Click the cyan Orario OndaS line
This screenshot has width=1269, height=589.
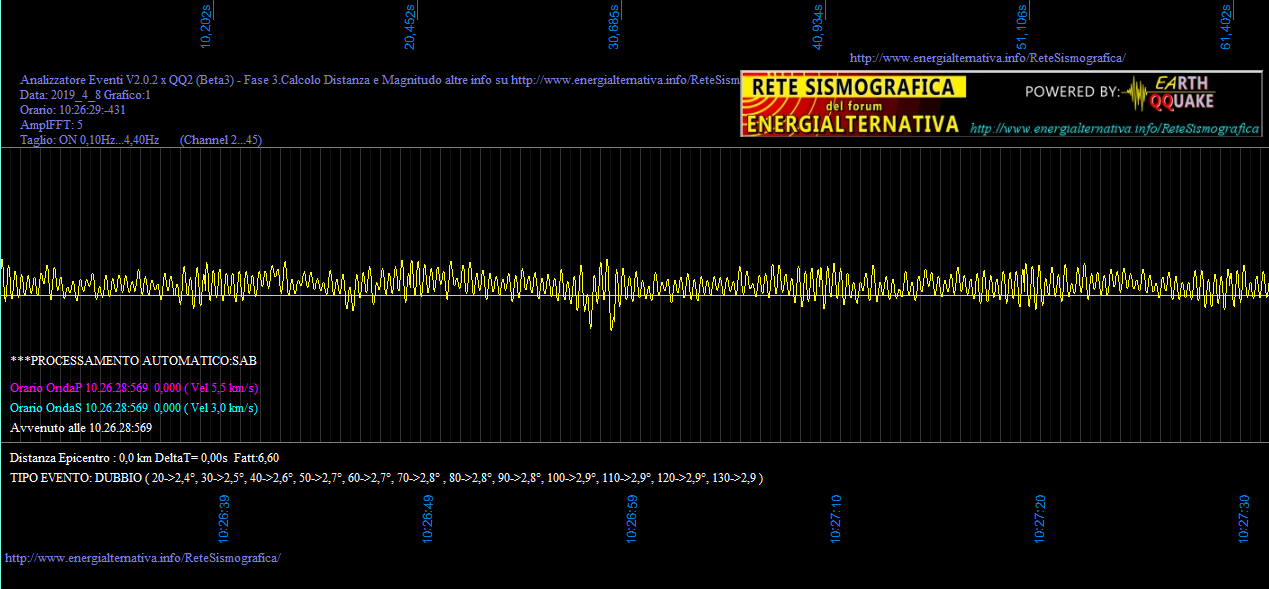[x=134, y=407]
